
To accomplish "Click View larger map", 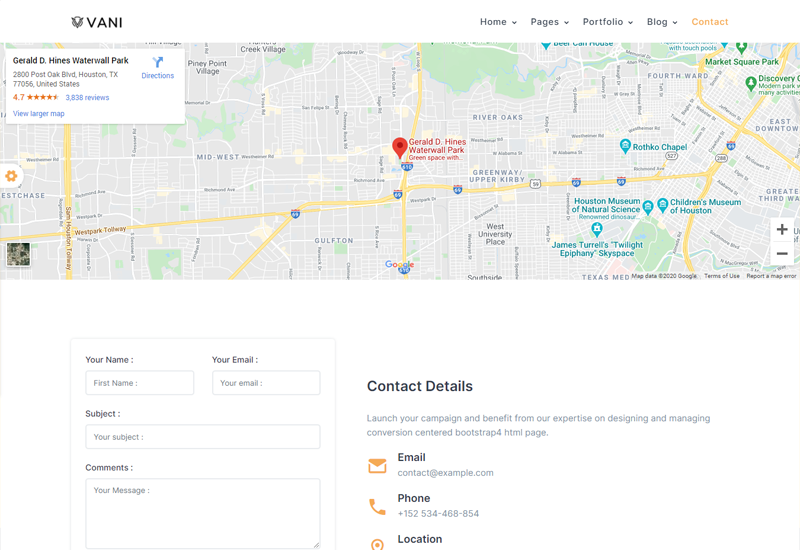I will click(x=39, y=114).
